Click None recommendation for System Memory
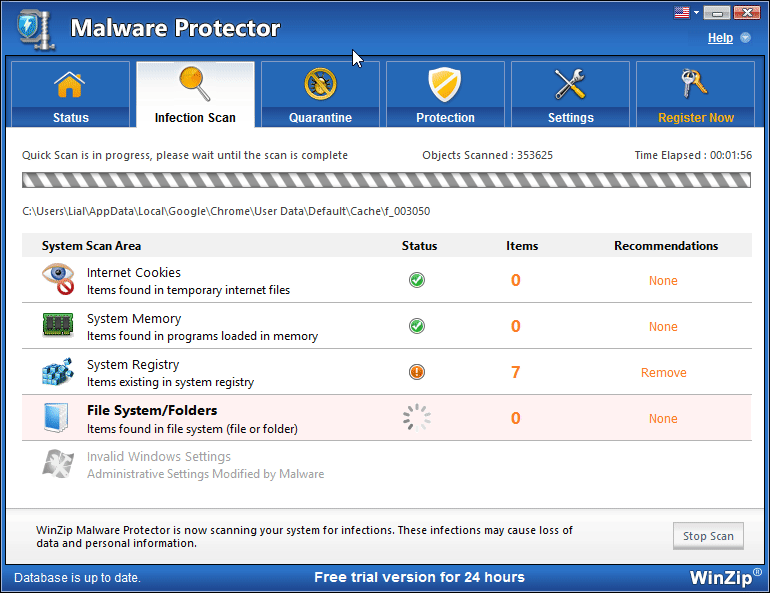 click(663, 327)
